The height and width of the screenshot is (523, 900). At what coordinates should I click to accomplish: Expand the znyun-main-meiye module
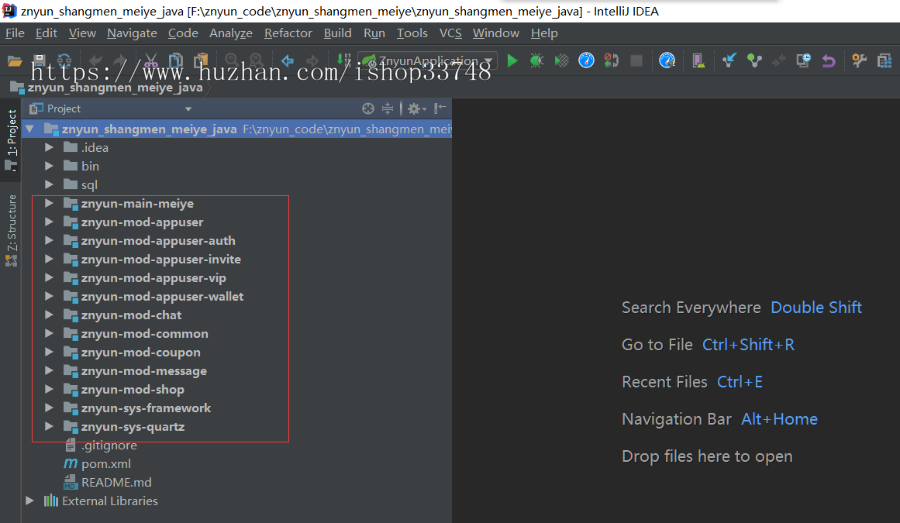(49, 203)
